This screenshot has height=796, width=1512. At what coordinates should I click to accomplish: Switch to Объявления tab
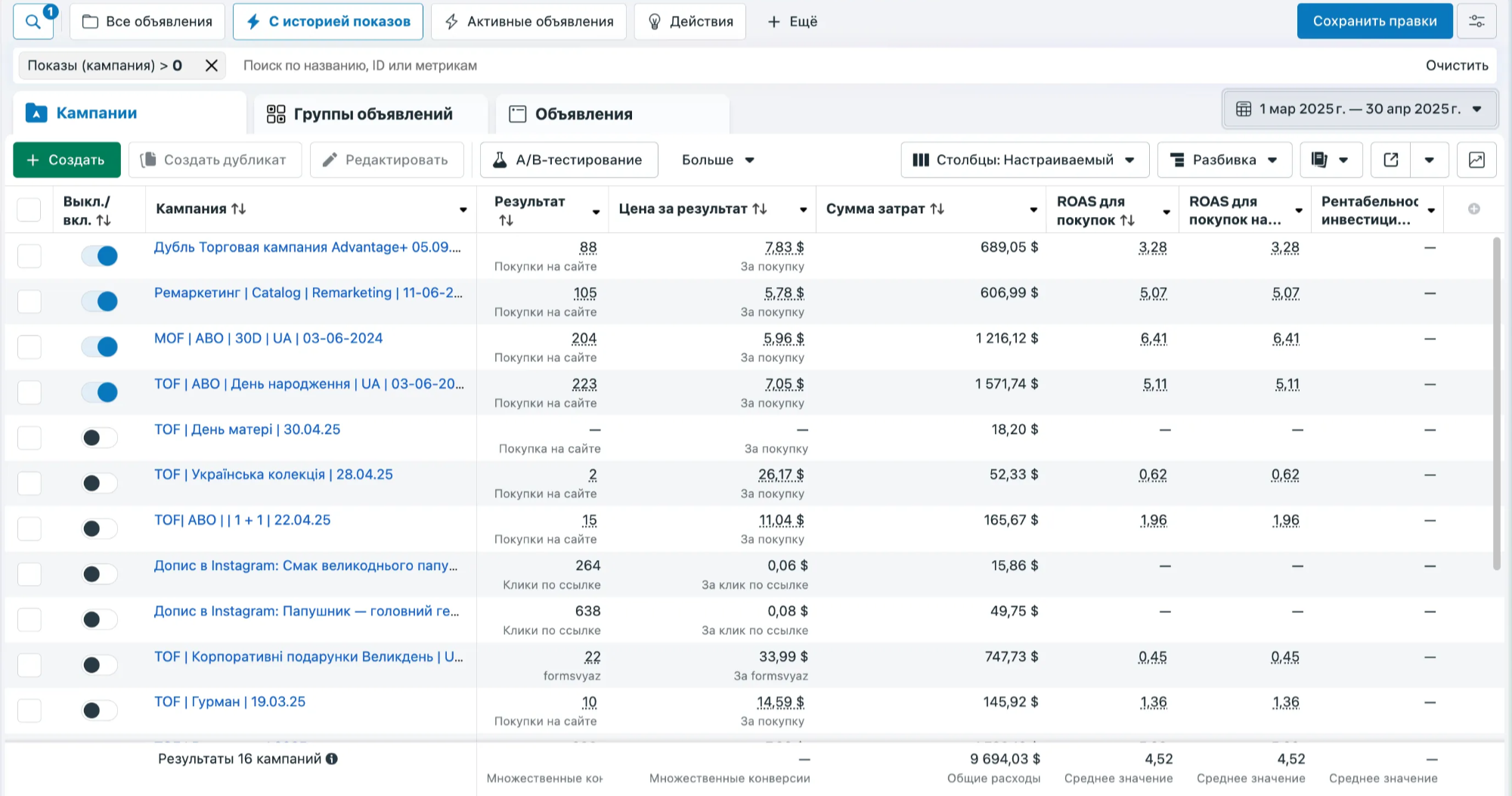tap(612, 114)
